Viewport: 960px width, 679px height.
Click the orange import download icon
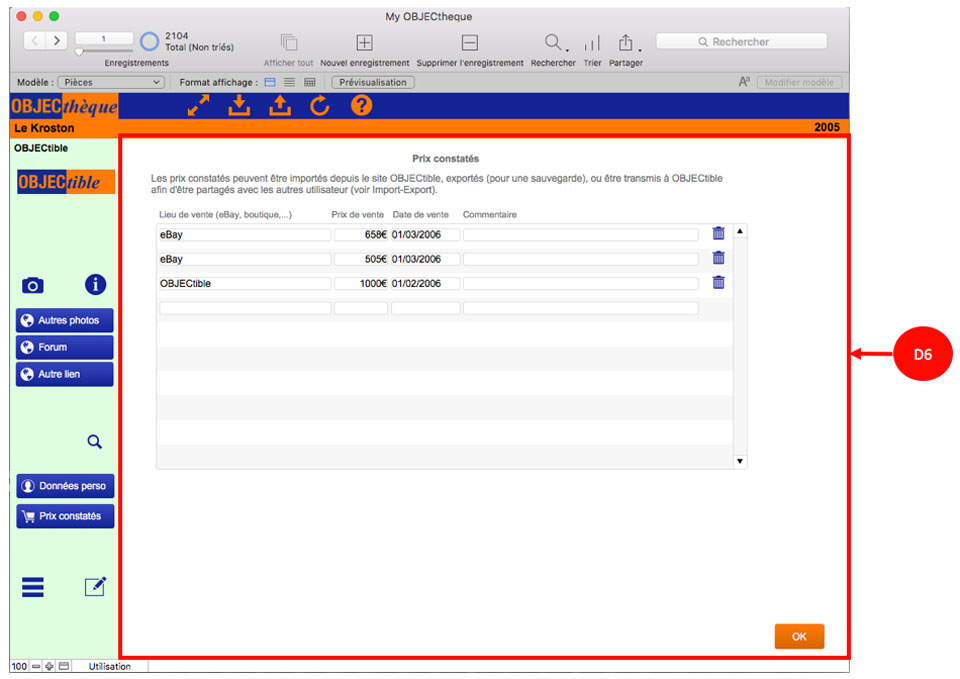[x=239, y=106]
